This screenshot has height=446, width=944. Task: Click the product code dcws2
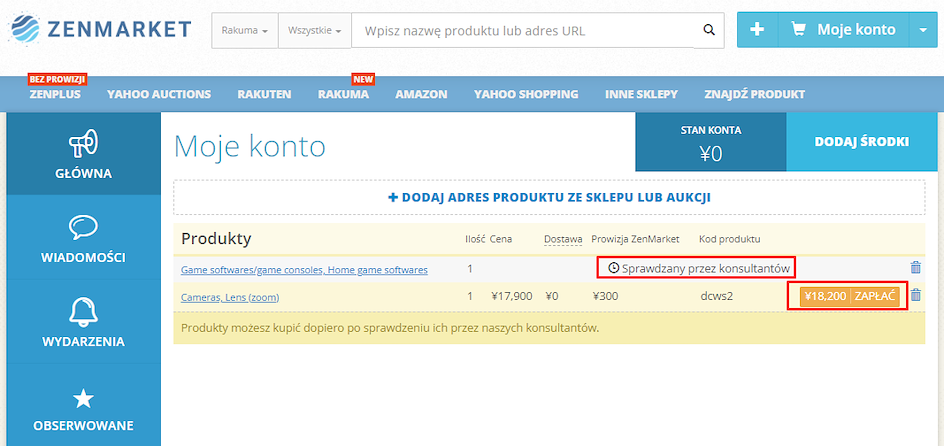click(x=716, y=296)
